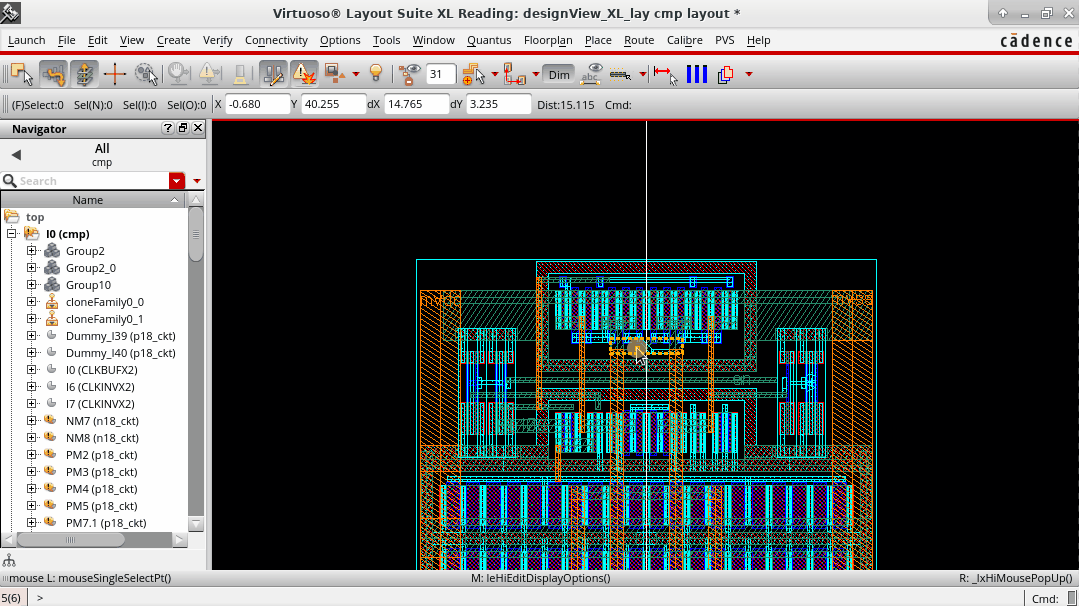Open dropdown beside the wire-select pointer icon
Image resolution: width=1079 pixels, height=606 pixels.
(x=494, y=74)
